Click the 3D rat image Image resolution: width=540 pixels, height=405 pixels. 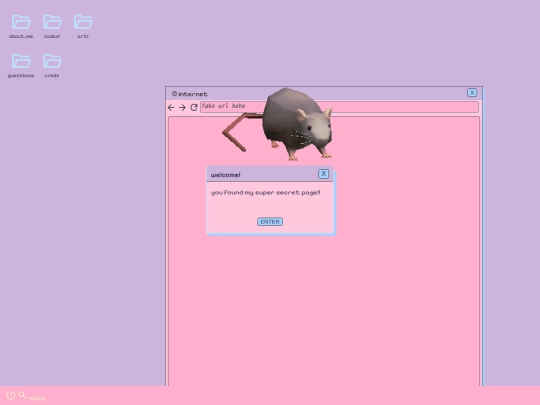pos(278,124)
